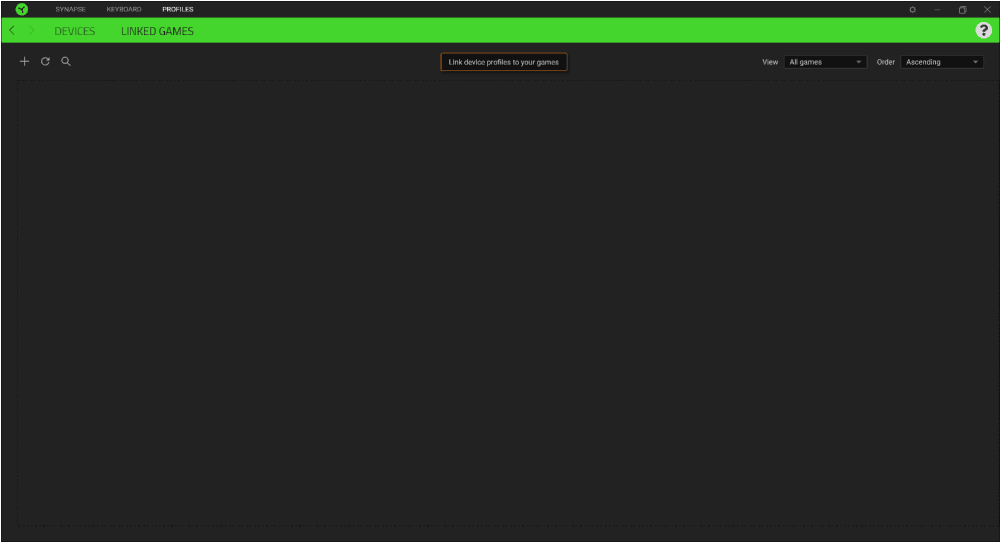Select the LINKED GAMES subtab
1001x542 pixels.
pos(157,31)
